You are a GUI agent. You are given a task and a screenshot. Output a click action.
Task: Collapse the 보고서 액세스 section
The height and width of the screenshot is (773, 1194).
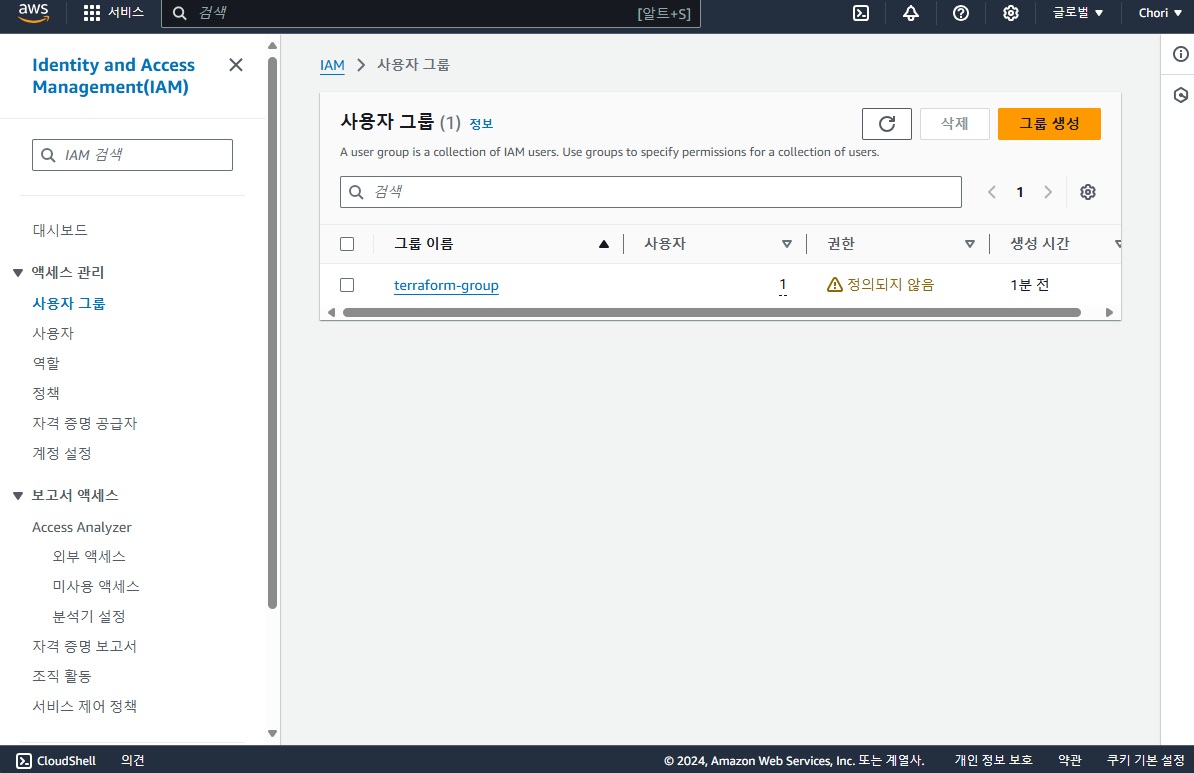tap(18, 496)
